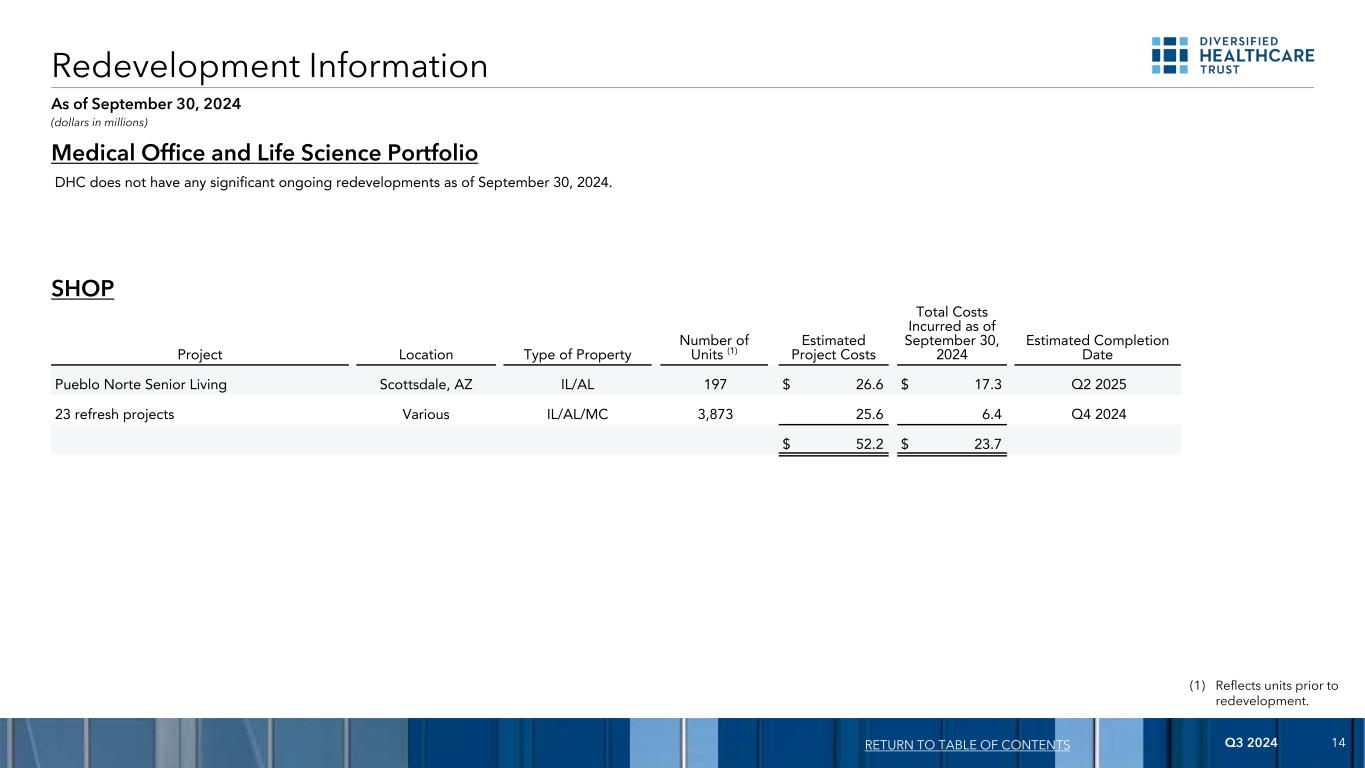Viewport: 1365px width, 768px height.
Task: Click the Diversified Healthcare Trust logo icon
Action: [x=1170, y=56]
